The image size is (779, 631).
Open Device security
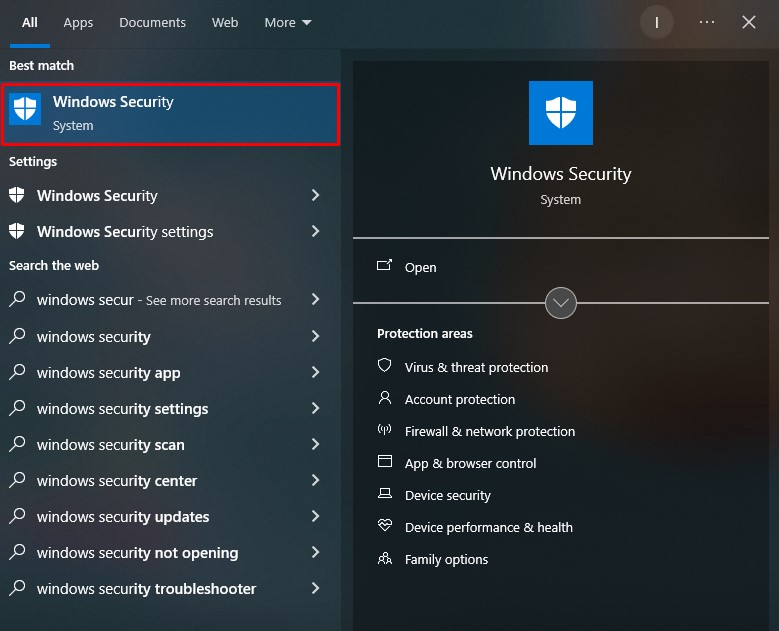pos(447,495)
